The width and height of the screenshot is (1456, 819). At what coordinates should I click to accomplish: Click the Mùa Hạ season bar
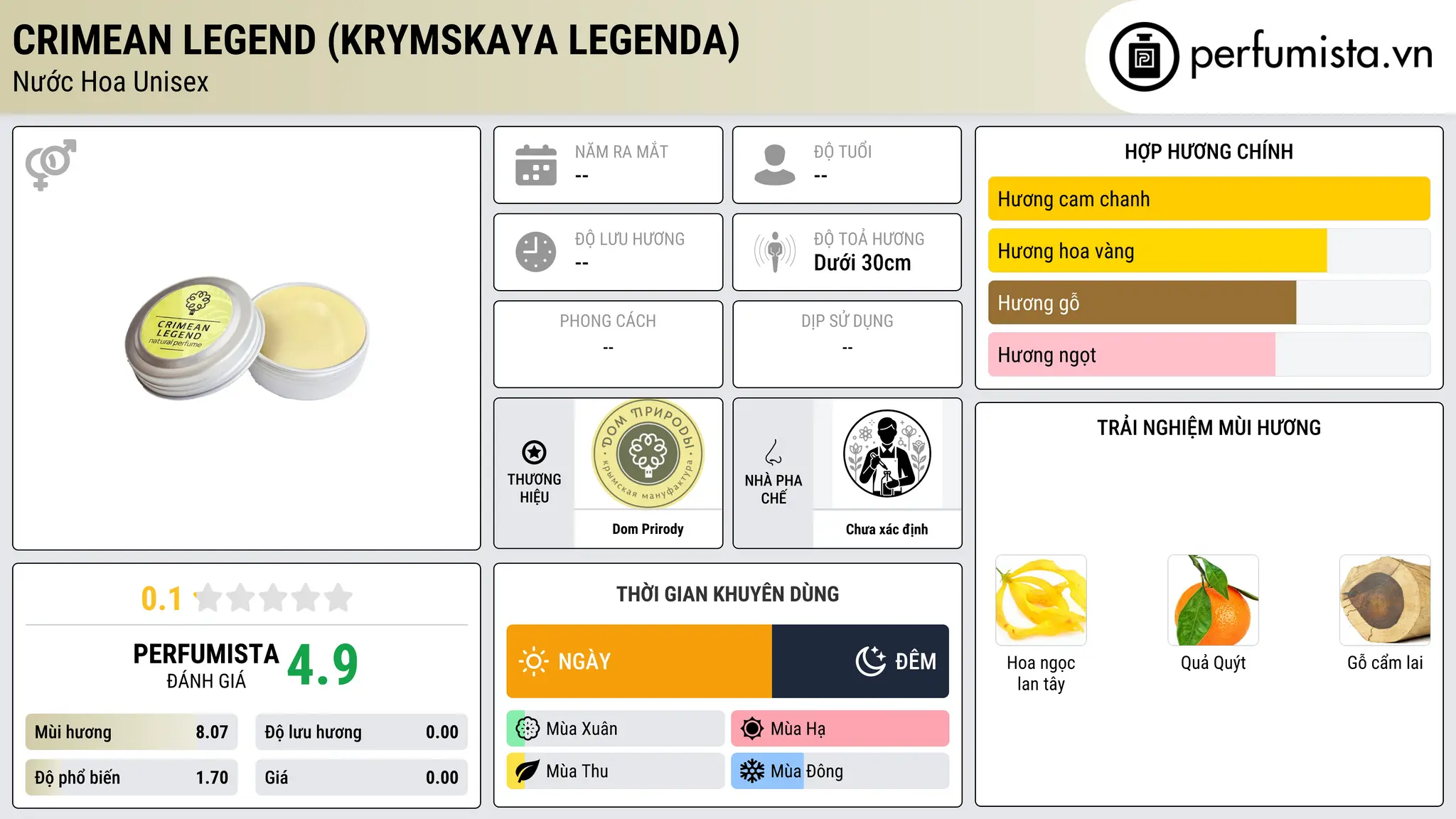(840, 729)
